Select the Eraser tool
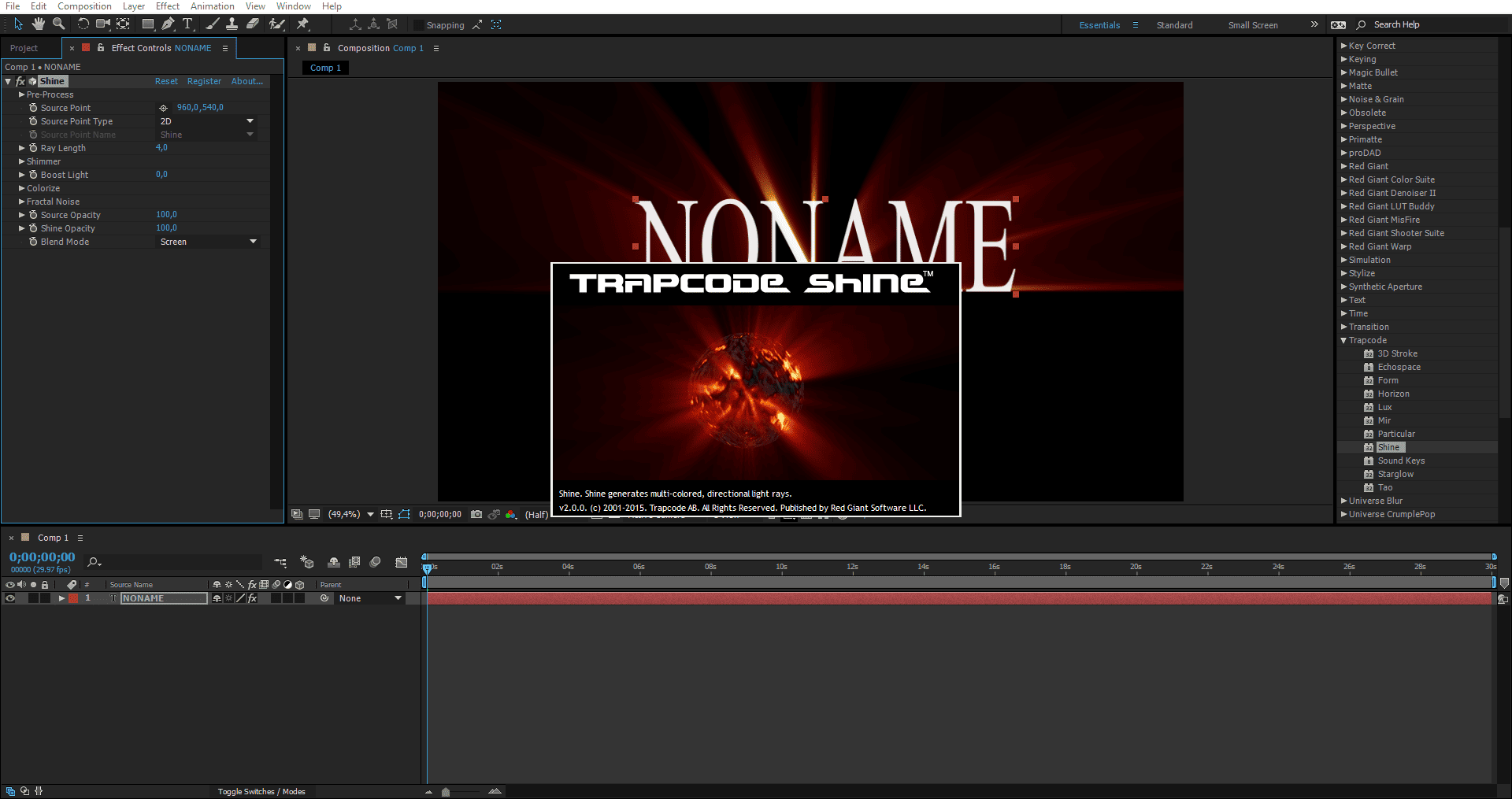The height and width of the screenshot is (799, 1512). 253,24
